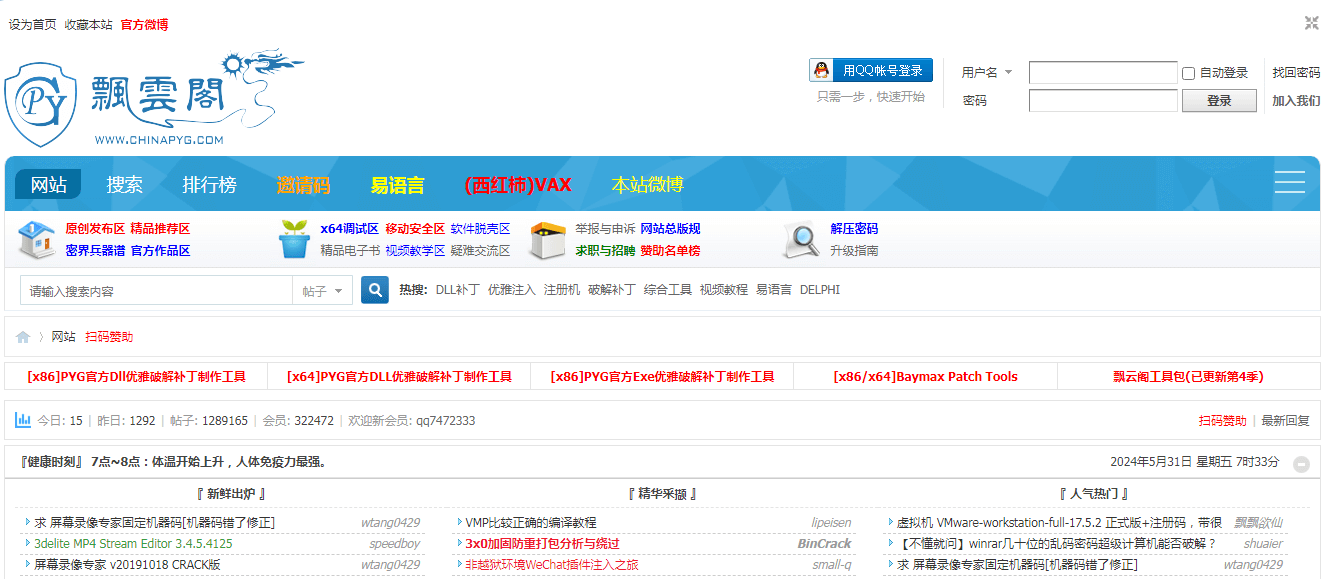The width and height of the screenshot is (1321, 579).
Task: Click the house icon beside 原创发布区
Action: point(37,240)
